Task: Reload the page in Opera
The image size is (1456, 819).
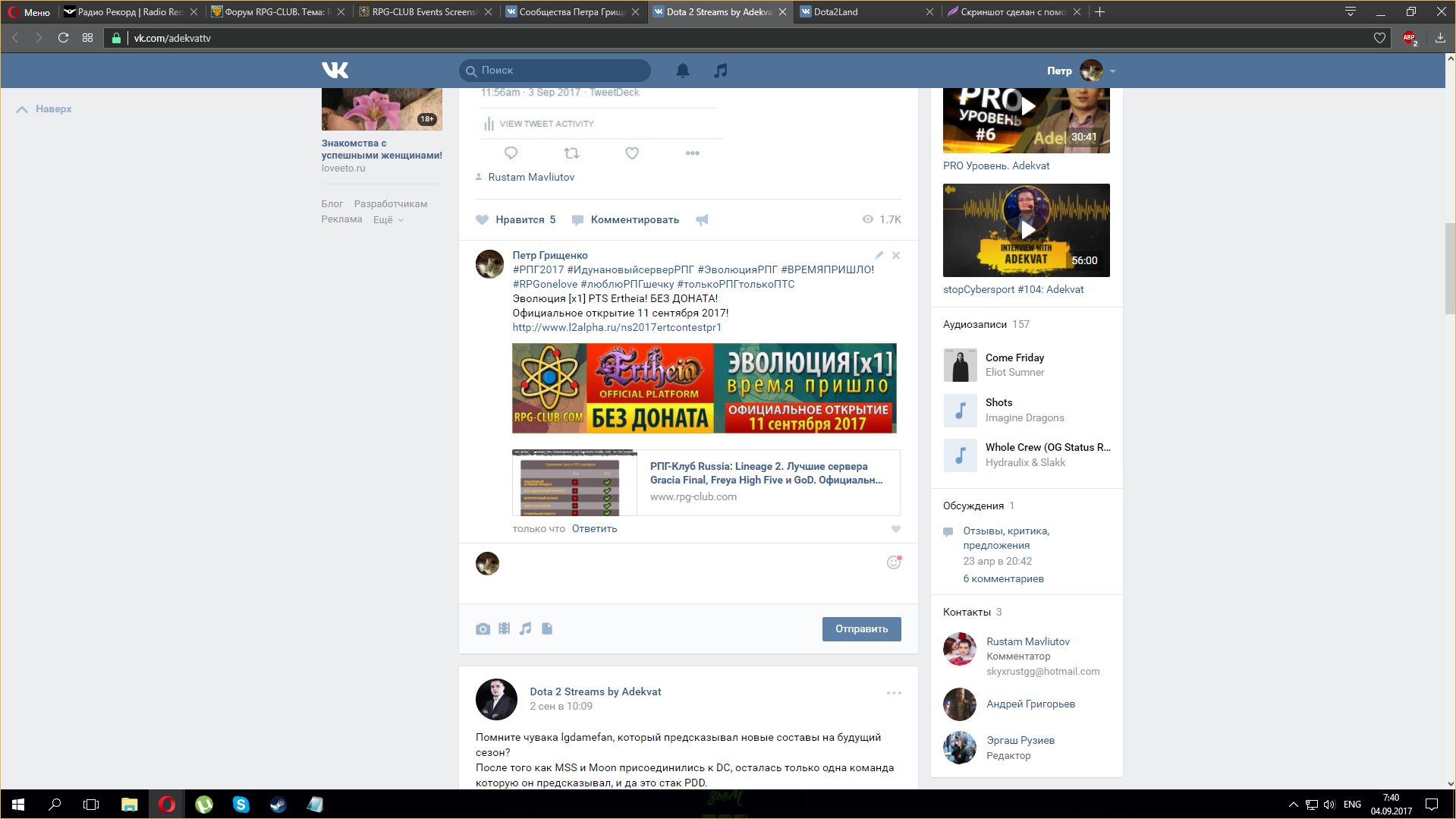Action: pos(64,38)
